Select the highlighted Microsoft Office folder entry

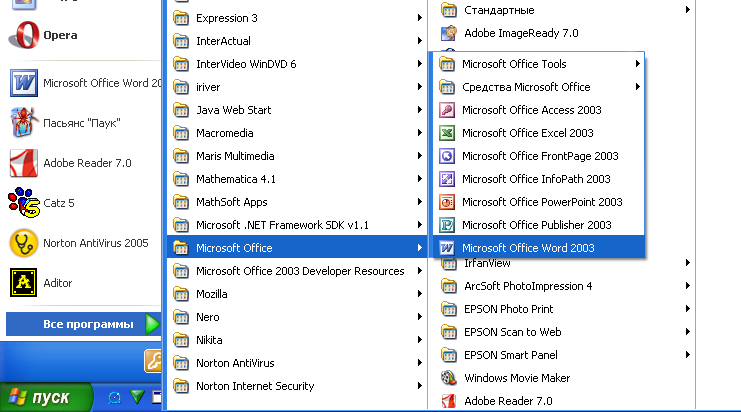pyautogui.click(x=297, y=248)
